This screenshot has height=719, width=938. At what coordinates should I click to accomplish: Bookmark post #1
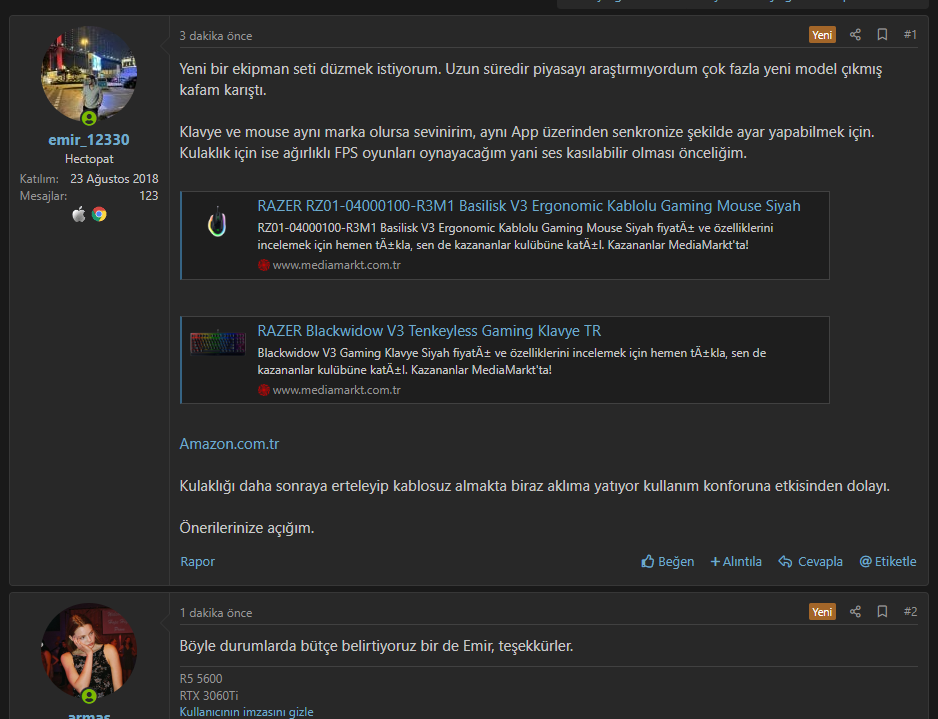tap(882, 35)
